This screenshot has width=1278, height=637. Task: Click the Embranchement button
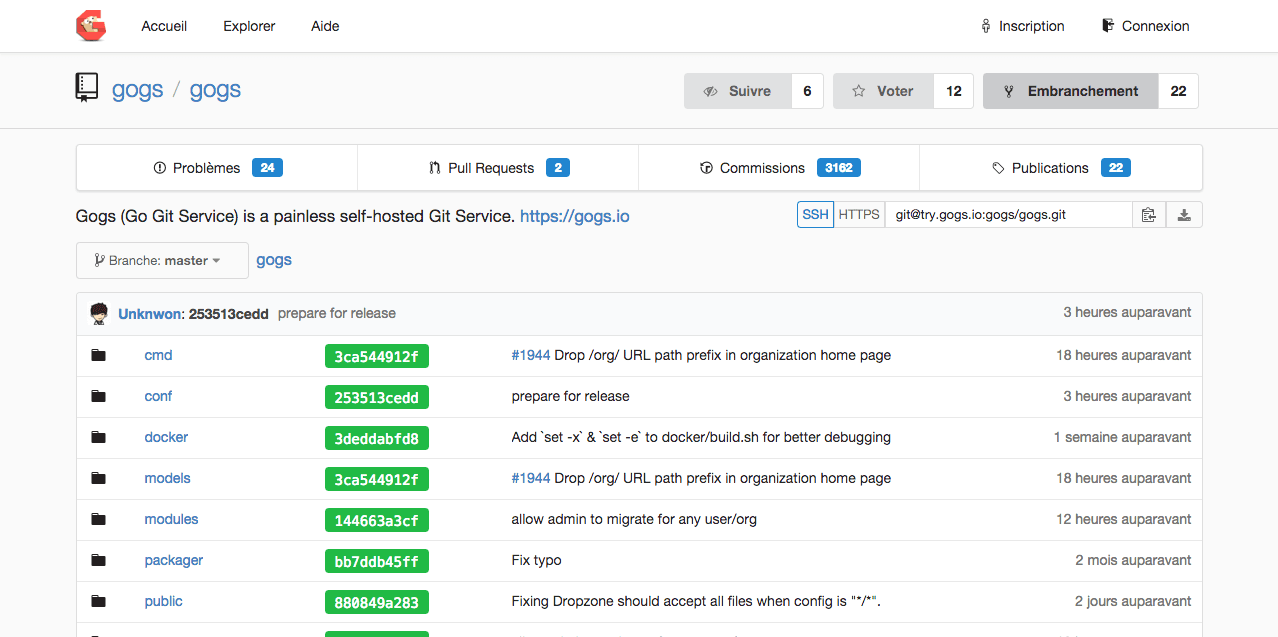1071,91
